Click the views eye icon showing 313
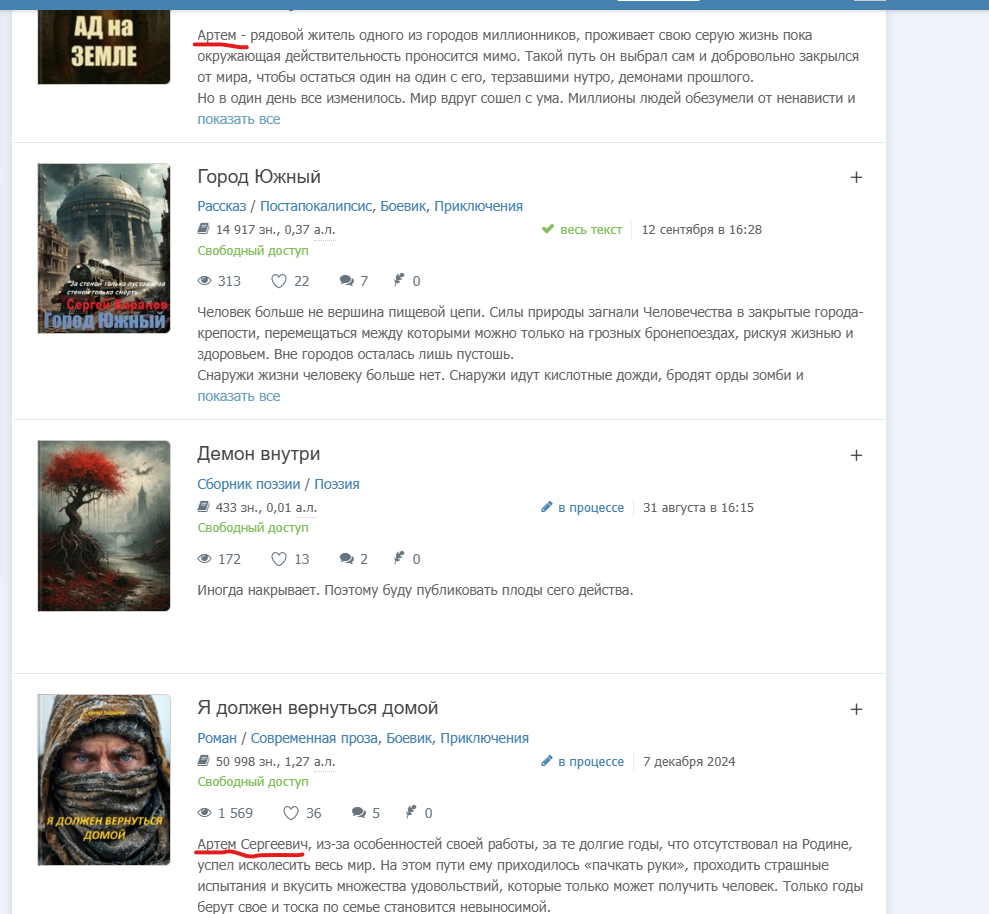 [x=204, y=281]
